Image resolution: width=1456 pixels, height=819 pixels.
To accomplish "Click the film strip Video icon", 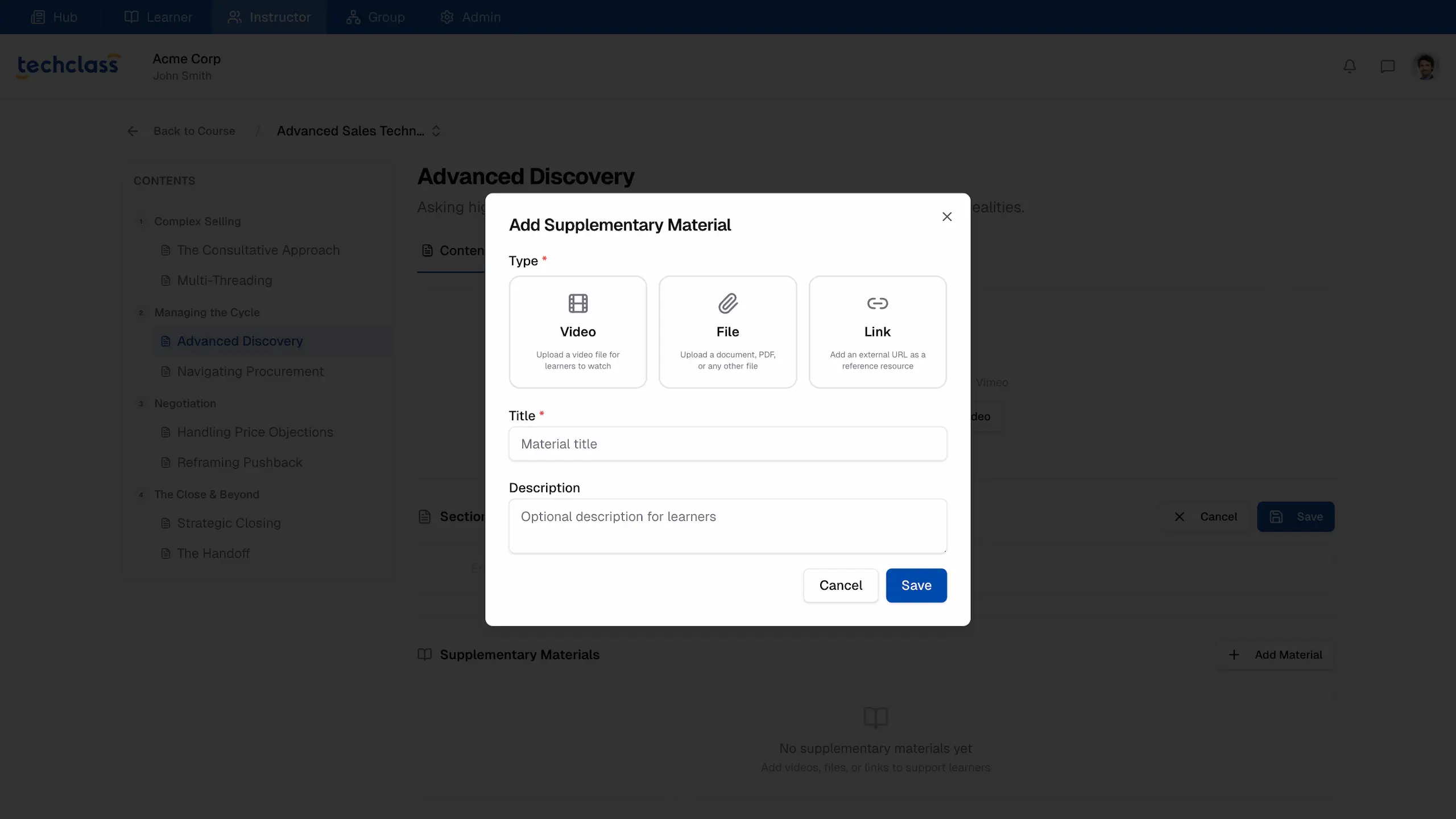I will coord(577,304).
